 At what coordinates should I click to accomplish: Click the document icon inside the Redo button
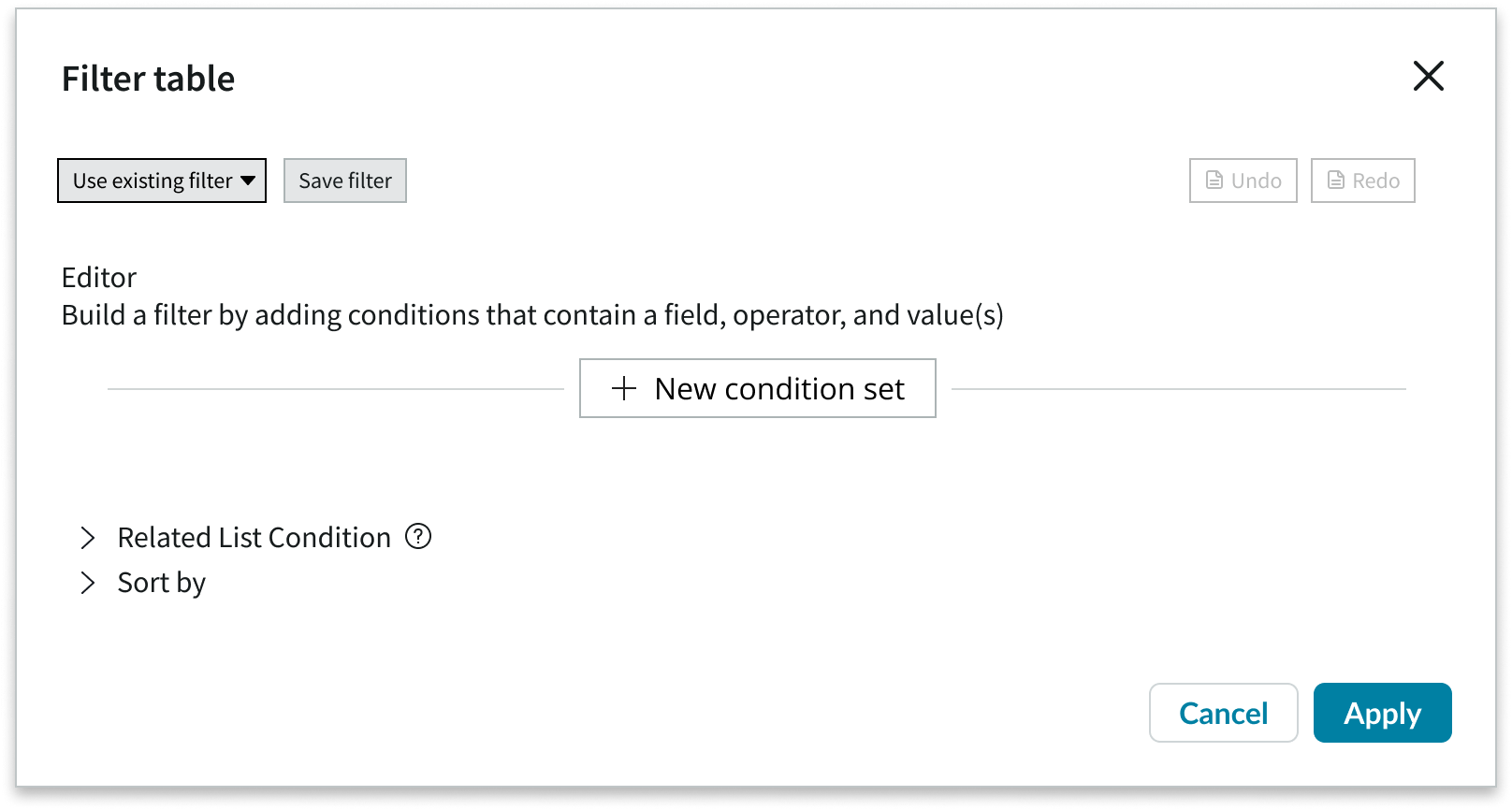[x=1336, y=181]
